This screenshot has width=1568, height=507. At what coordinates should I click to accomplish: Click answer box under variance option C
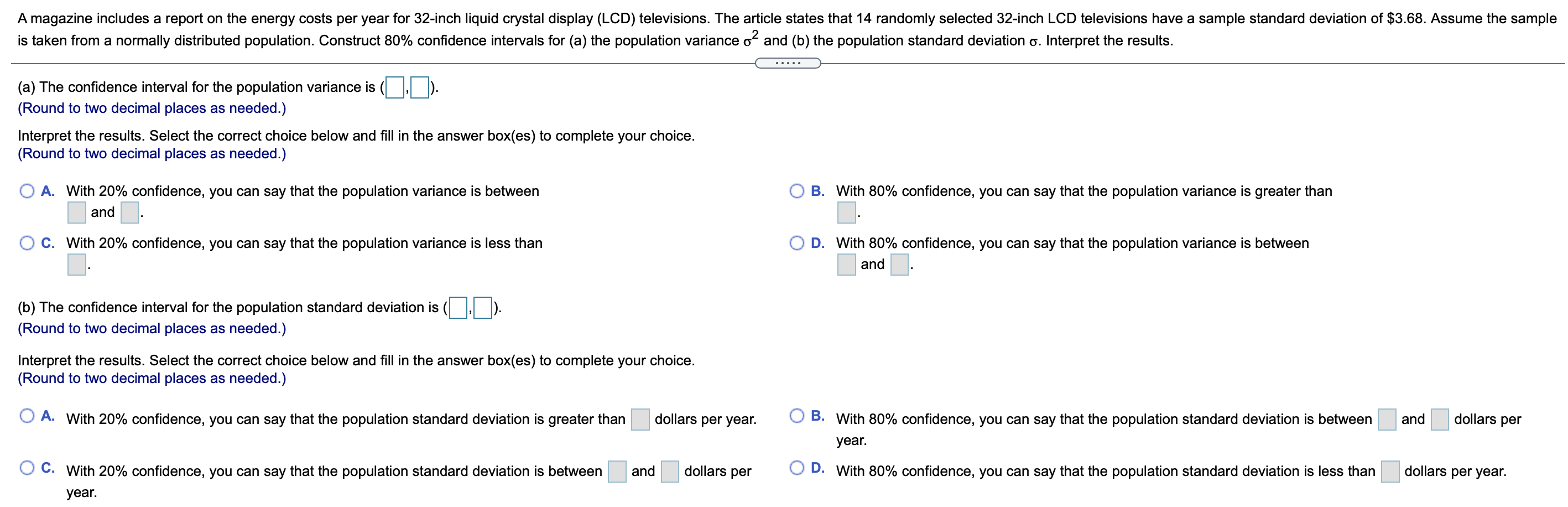pos(77,265)
